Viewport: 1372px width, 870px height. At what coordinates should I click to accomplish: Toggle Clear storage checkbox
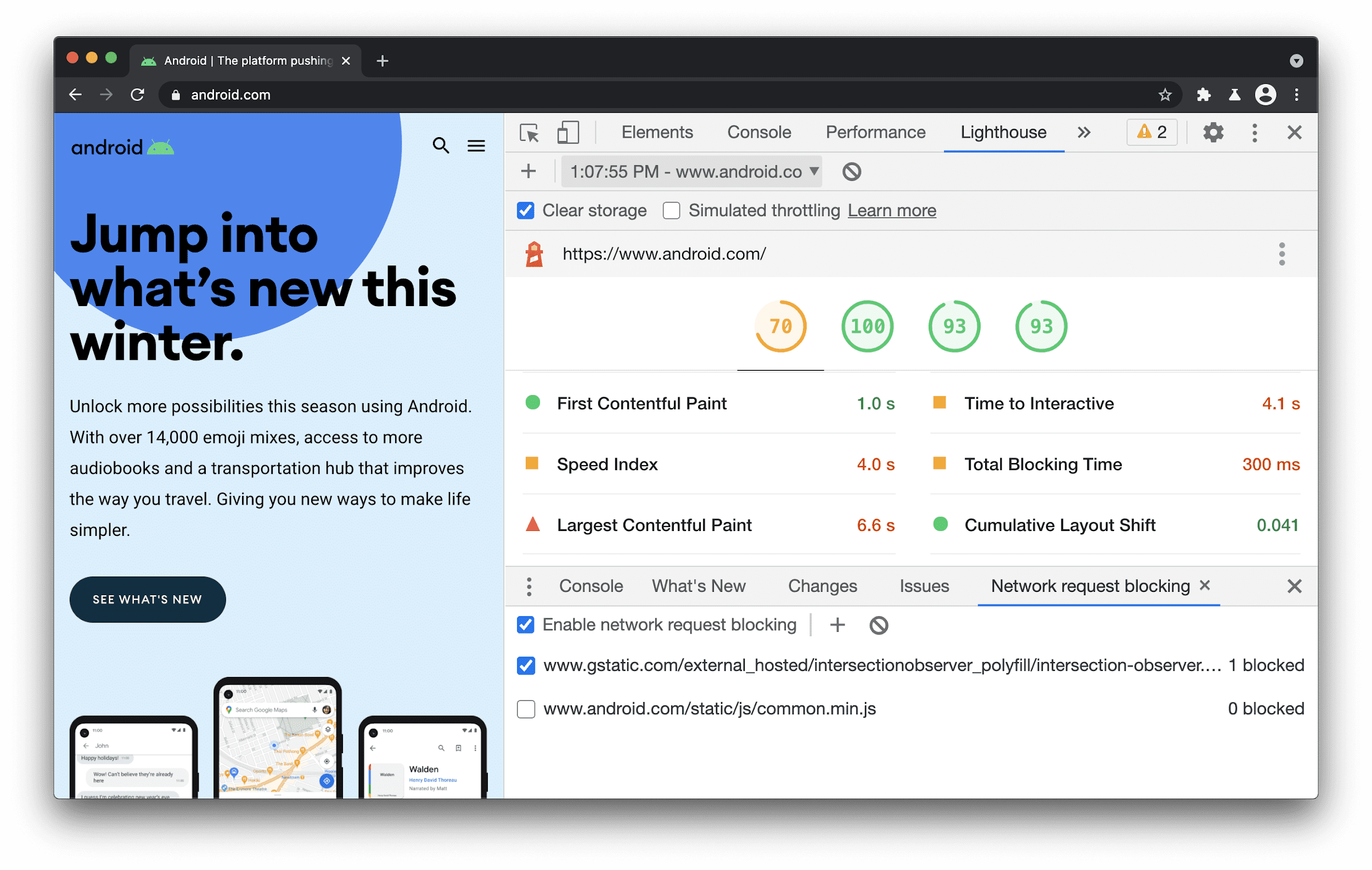pos(524,210)
